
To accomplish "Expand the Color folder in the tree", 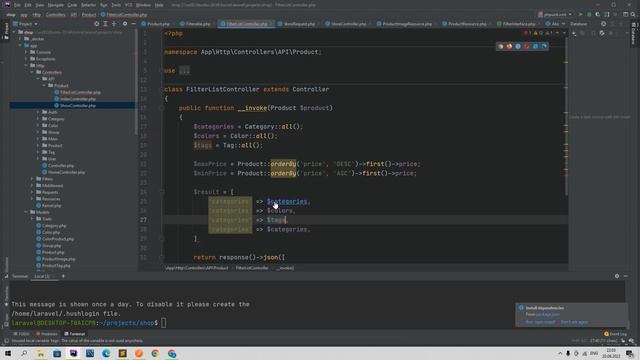I will pos(38,125).
